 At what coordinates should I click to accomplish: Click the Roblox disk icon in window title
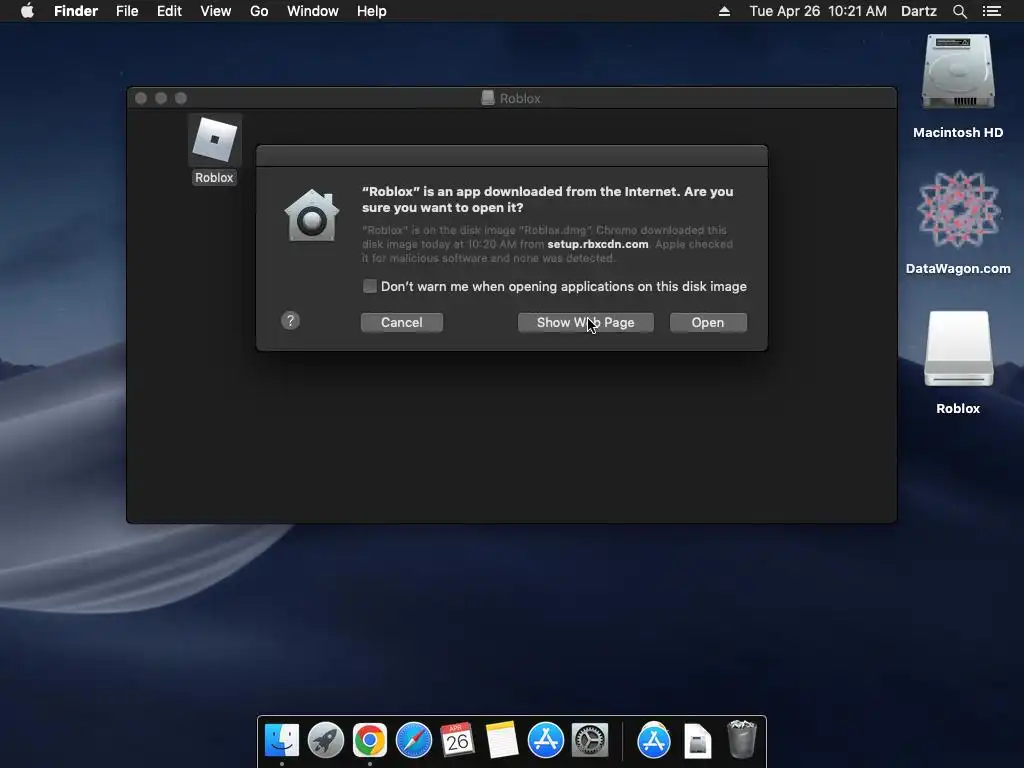click(487, 98)
